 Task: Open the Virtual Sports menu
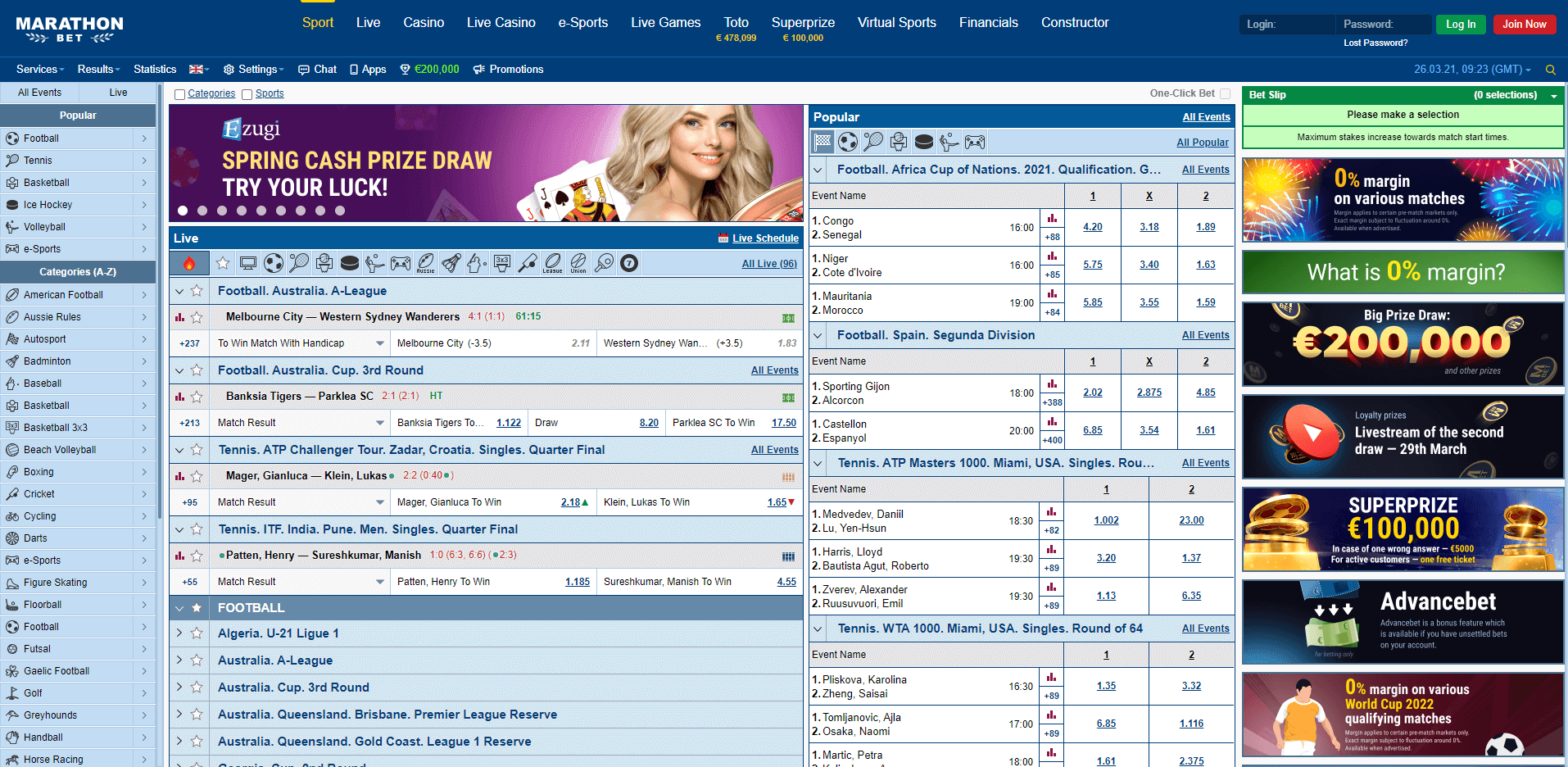click(896, 22)
